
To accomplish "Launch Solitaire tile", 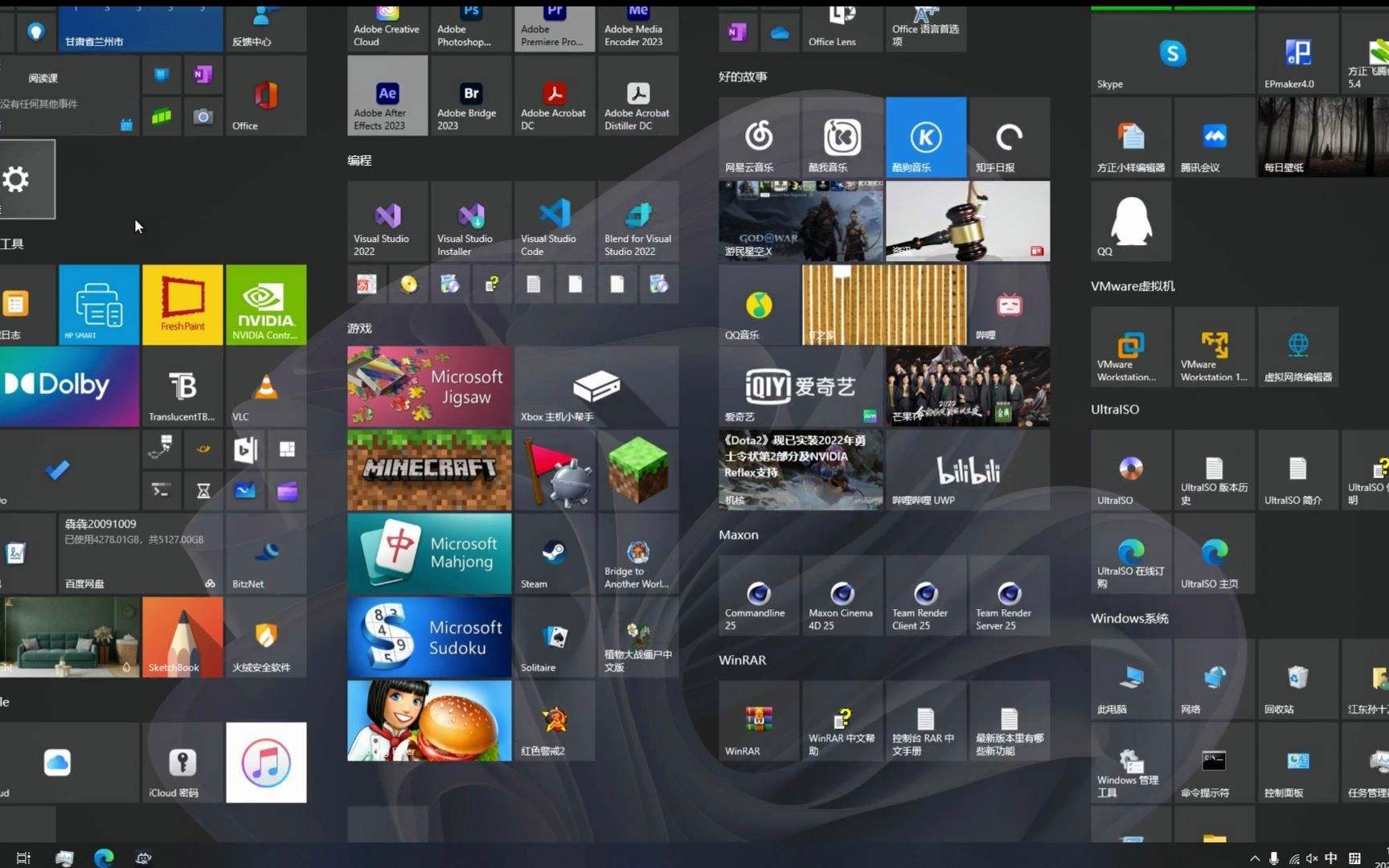I will pyautogui.click(x=555, y=637).
